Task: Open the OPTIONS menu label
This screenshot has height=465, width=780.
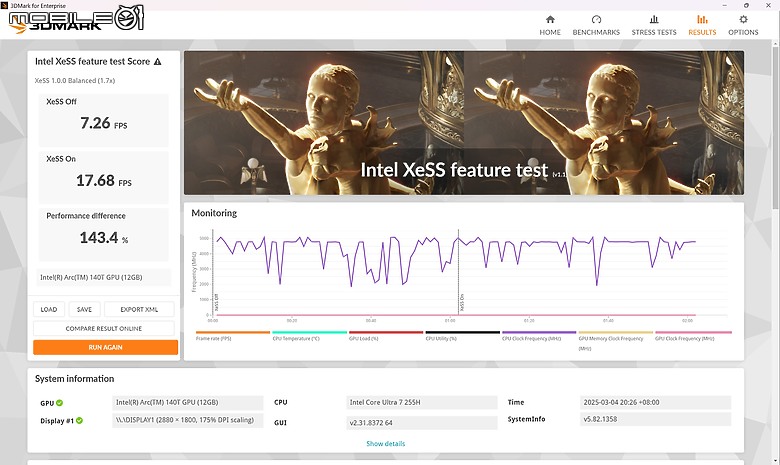Action: click(743, 32)
